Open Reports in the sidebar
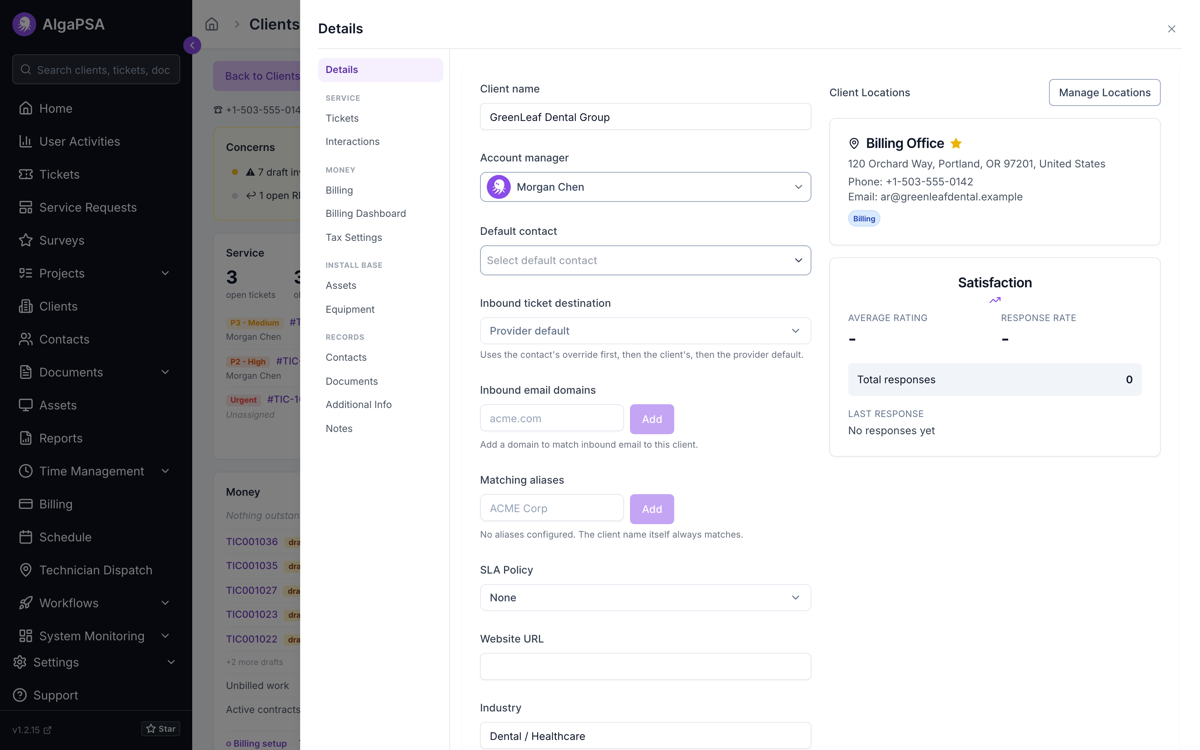Viewport: 1200px width, 750px height. coord(60,438)
